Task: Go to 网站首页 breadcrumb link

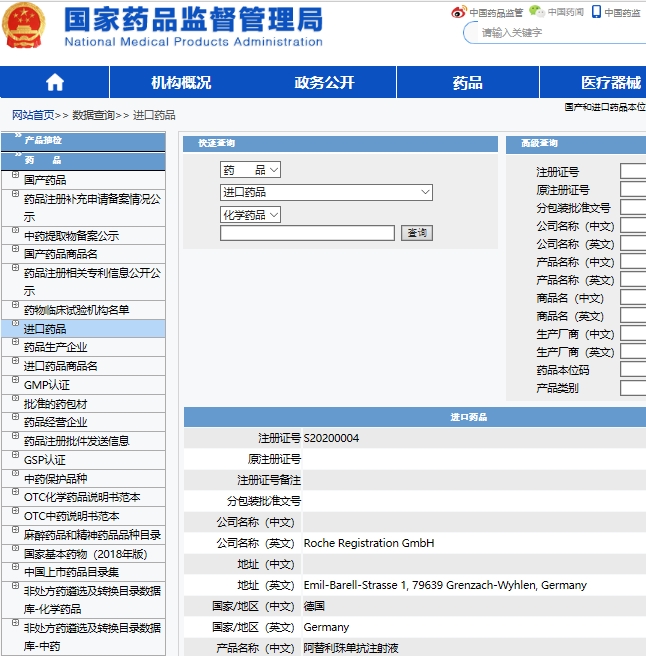Action: click(x=33, y=115)
